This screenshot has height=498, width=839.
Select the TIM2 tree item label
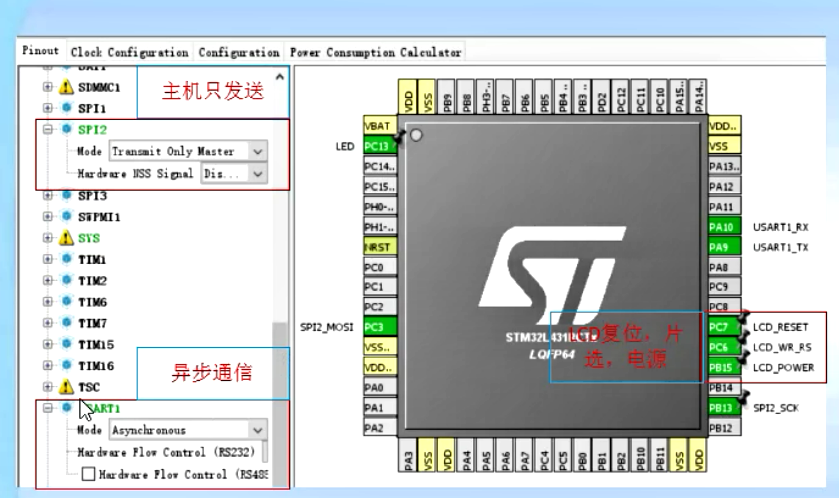tap(93, 281)
